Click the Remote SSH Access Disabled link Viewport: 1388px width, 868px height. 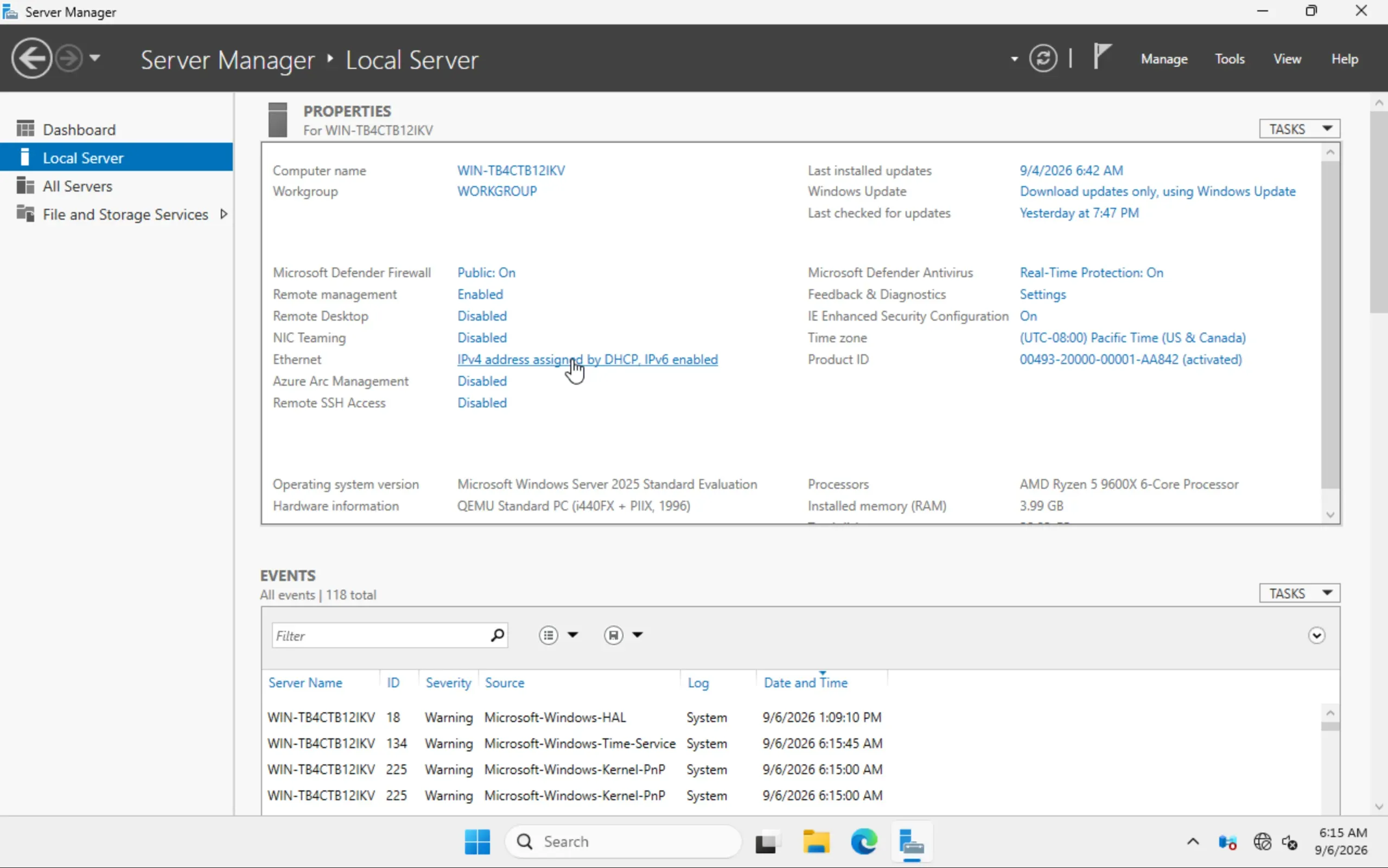pyautogui.click(x=482, y=404)
